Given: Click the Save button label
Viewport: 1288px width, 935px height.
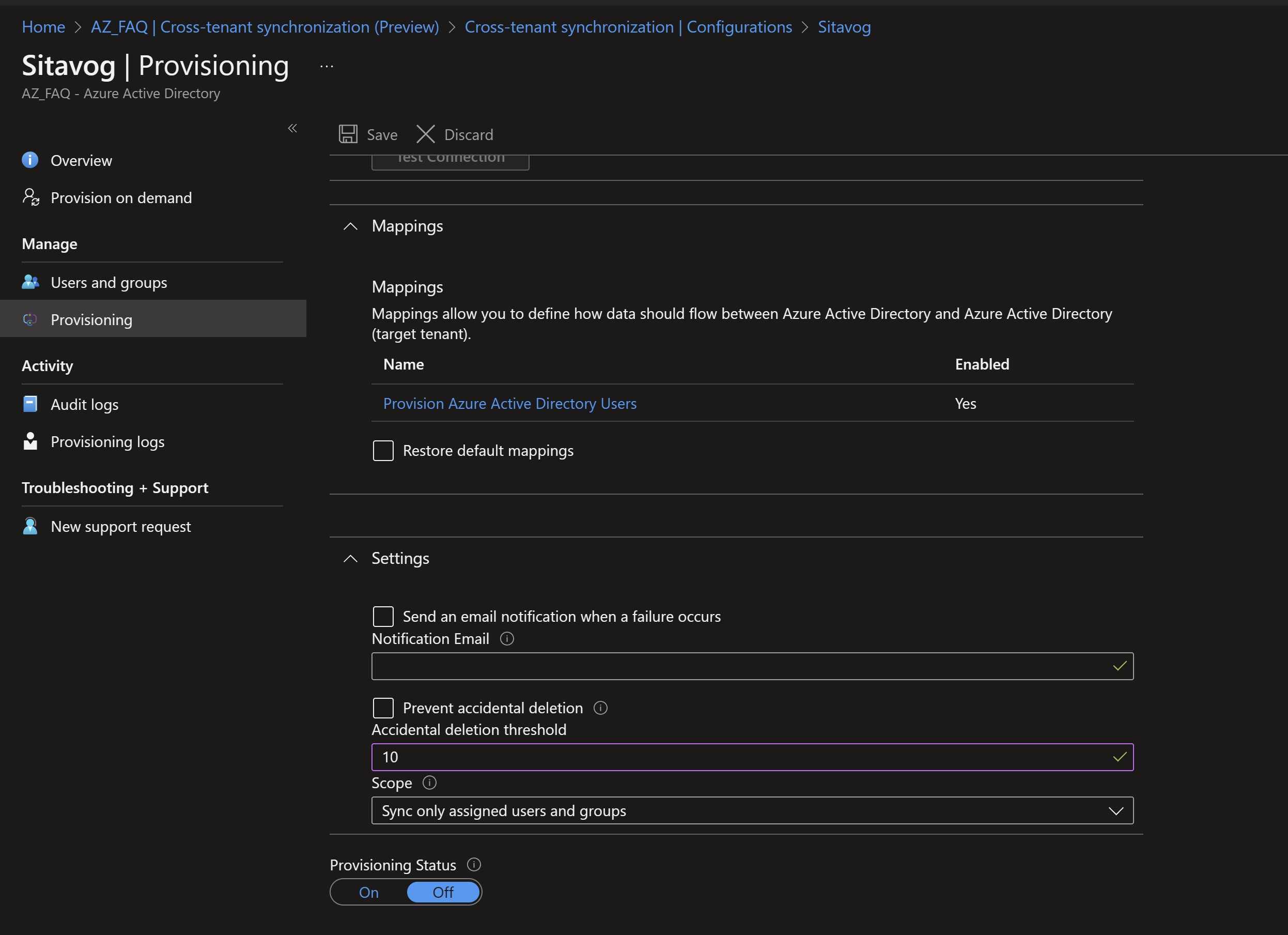Looking at the screenshot, I should coord(382,134).
